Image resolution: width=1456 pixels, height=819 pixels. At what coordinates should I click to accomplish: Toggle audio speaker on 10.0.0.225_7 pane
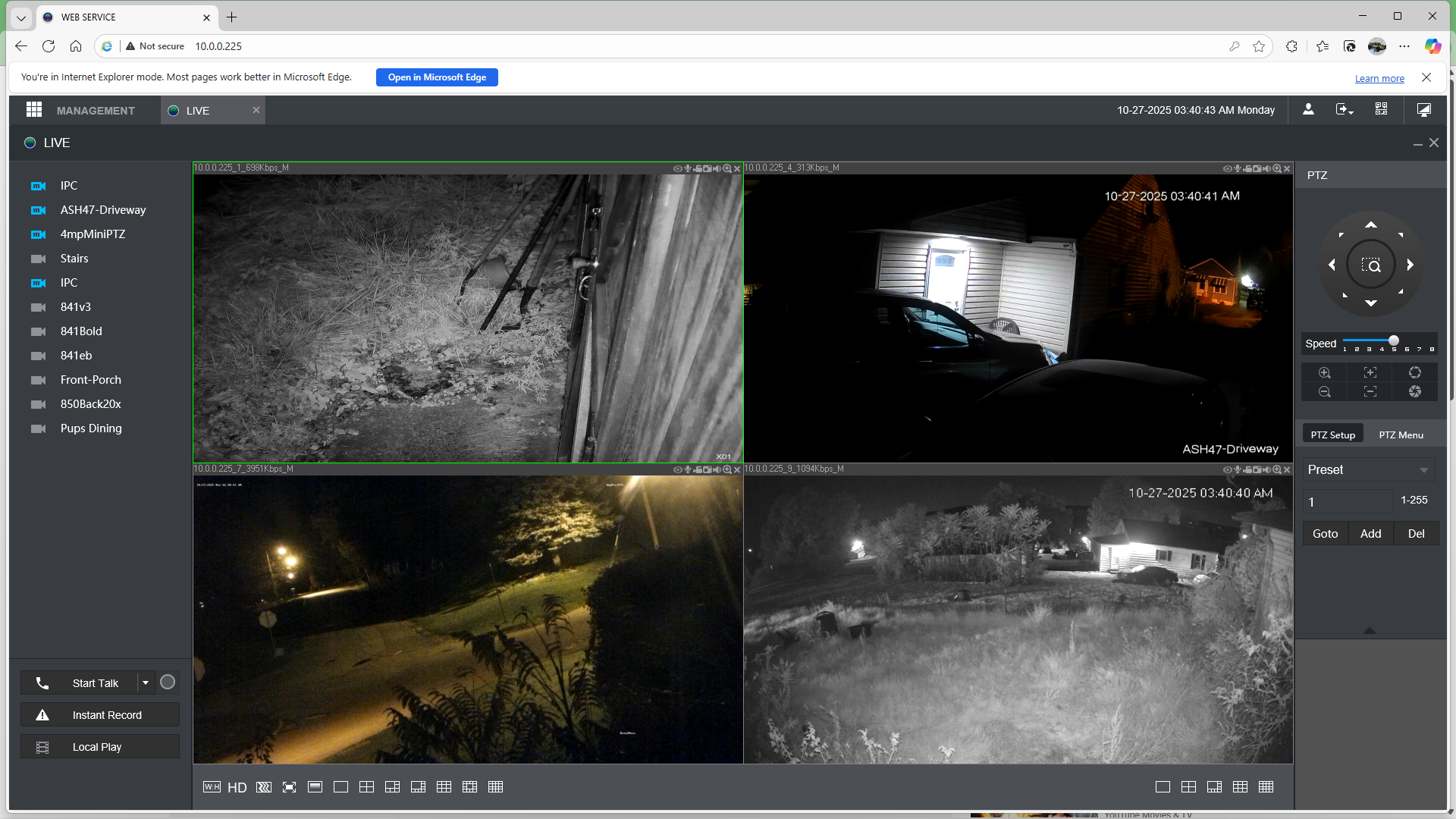pyautogui.click(x=717, y=469)
